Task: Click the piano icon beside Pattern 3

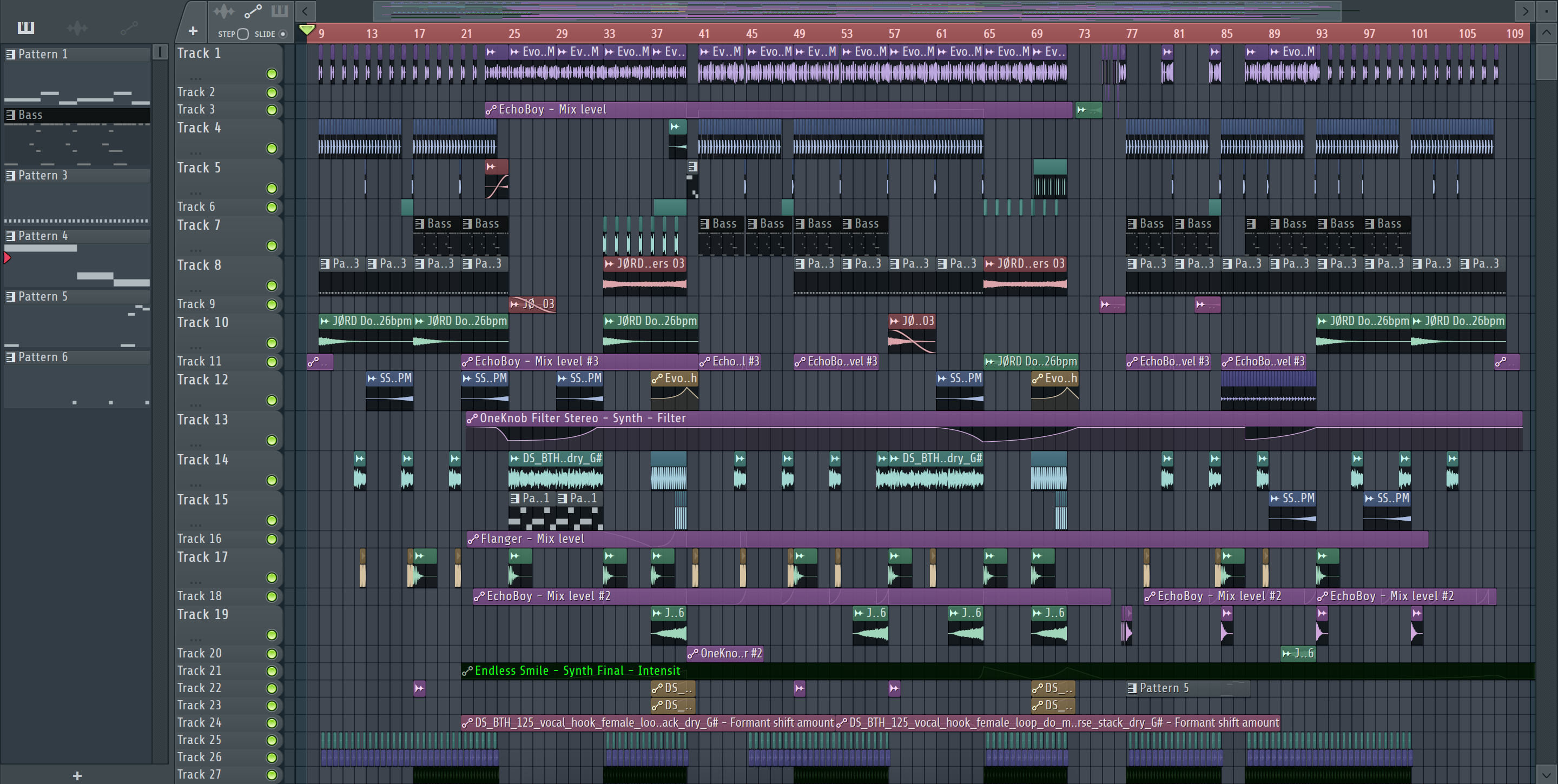Action: (10, 175)
